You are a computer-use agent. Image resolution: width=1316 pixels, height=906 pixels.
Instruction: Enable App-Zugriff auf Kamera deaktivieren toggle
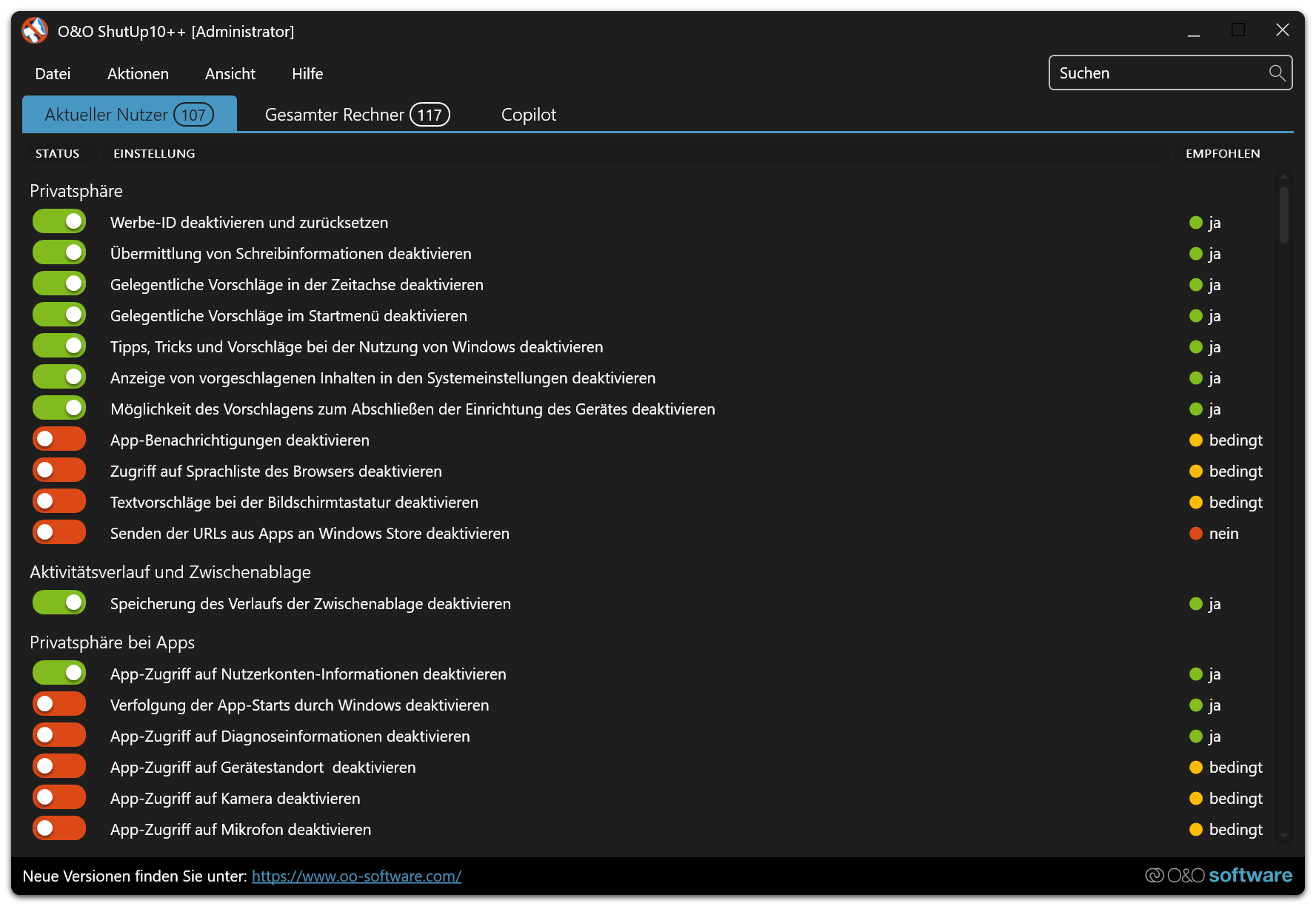click(59, 798)
